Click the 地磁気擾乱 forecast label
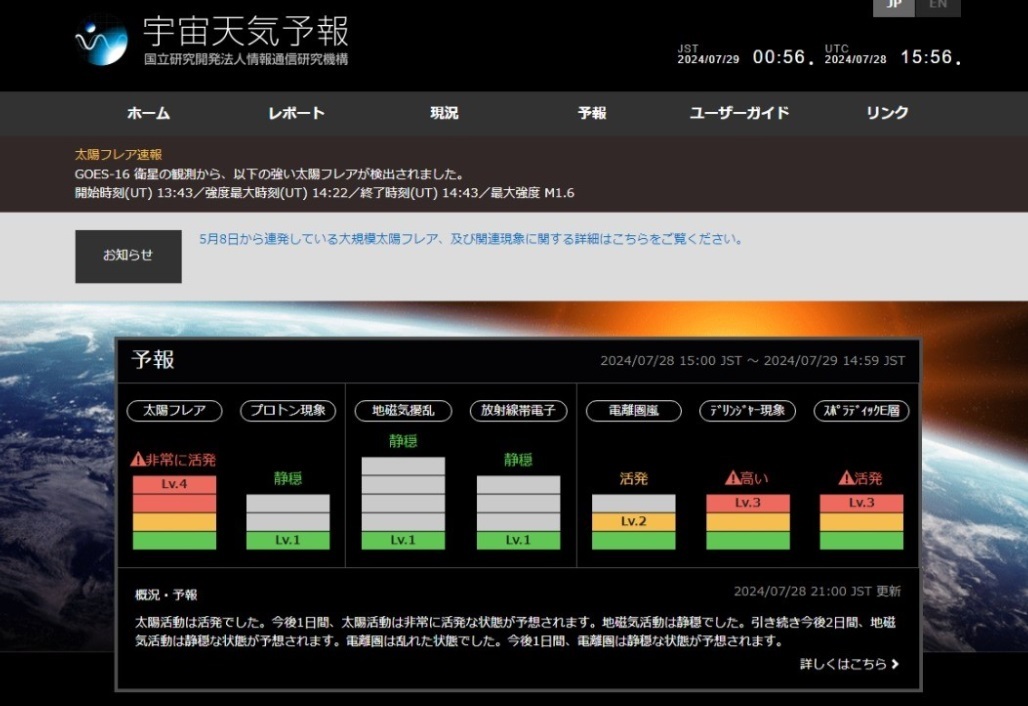 tap(403, 410)
